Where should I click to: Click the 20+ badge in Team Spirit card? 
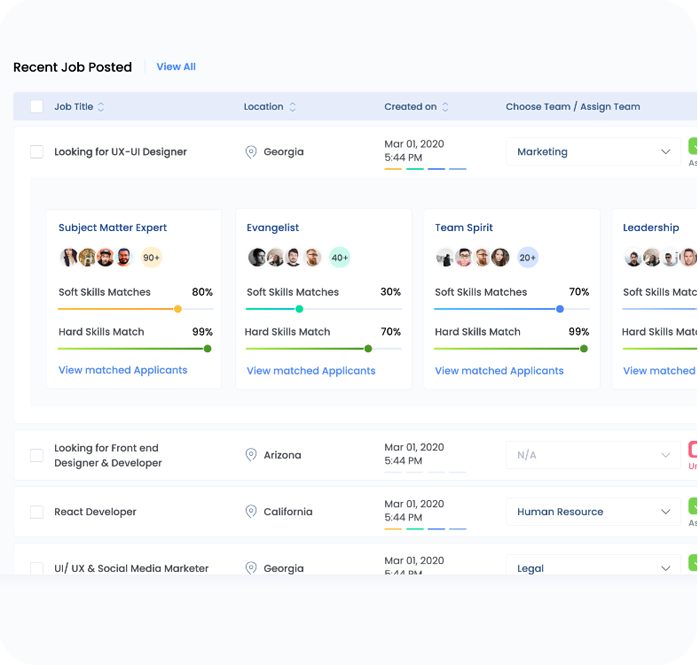click(527, 258)
